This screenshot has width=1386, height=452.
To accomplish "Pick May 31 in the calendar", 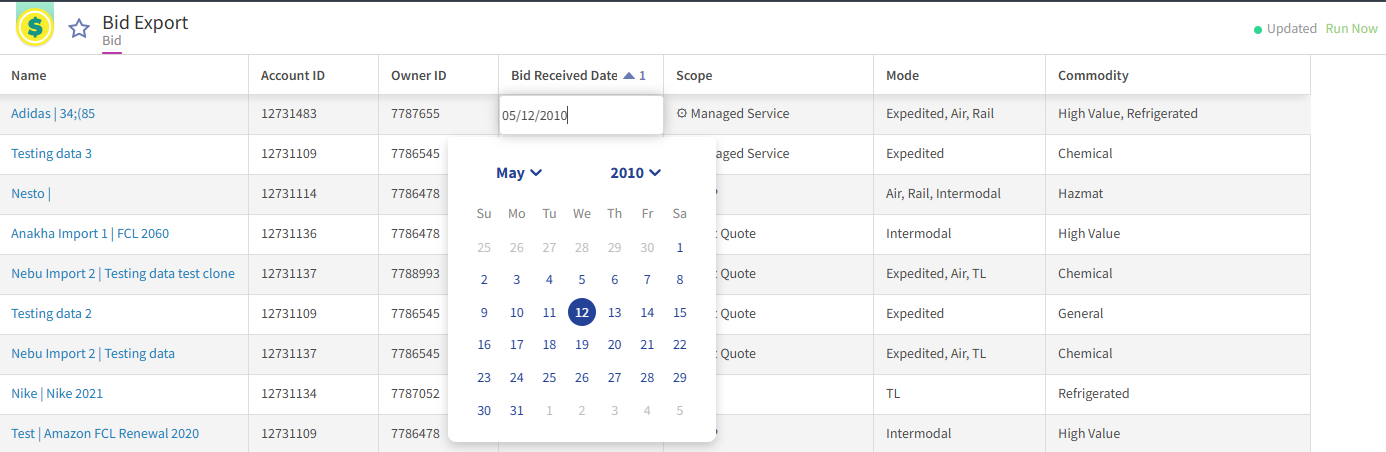I will click(517, 410).
